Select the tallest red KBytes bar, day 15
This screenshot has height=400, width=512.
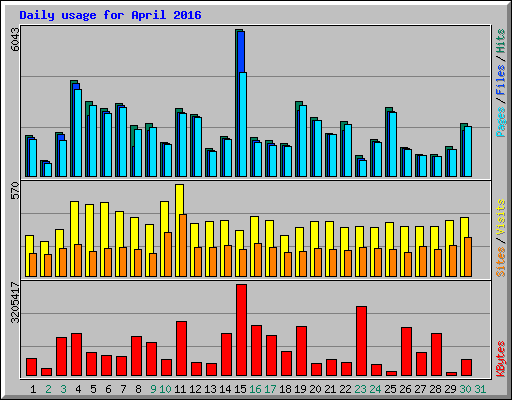242,330
